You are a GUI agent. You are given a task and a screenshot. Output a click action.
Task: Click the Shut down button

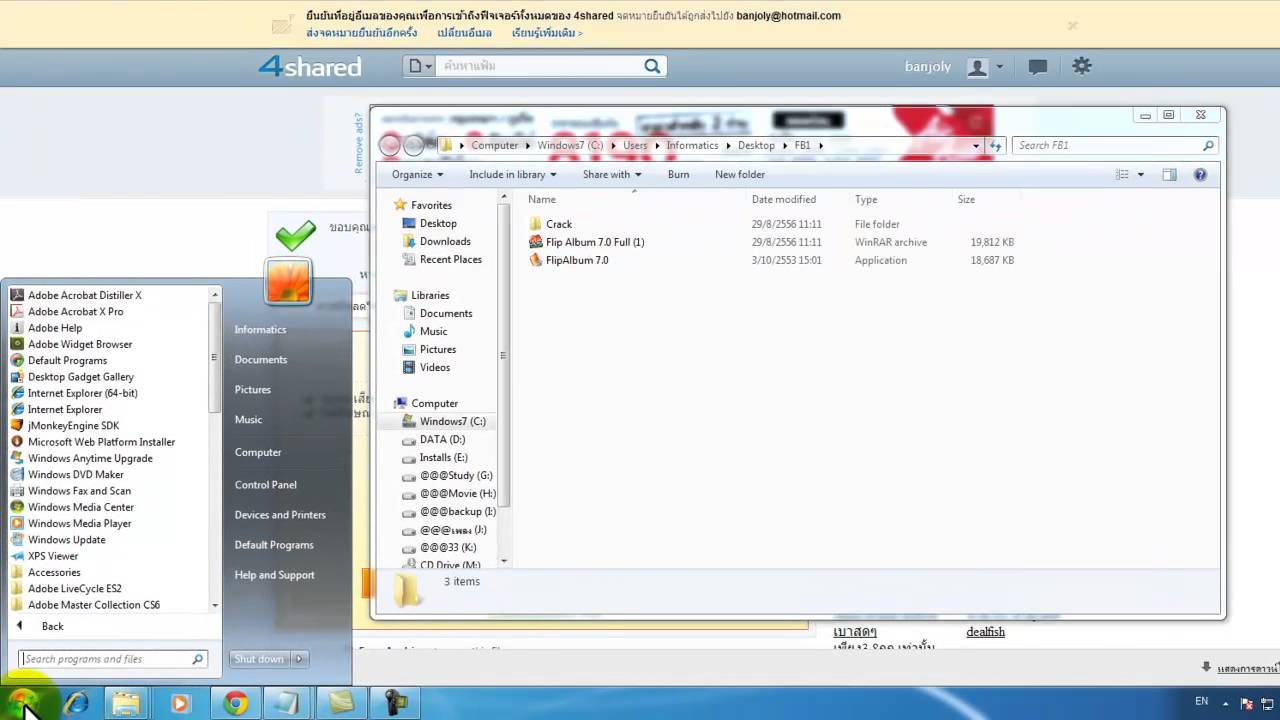pyautogui.click(x=259, y=659)
